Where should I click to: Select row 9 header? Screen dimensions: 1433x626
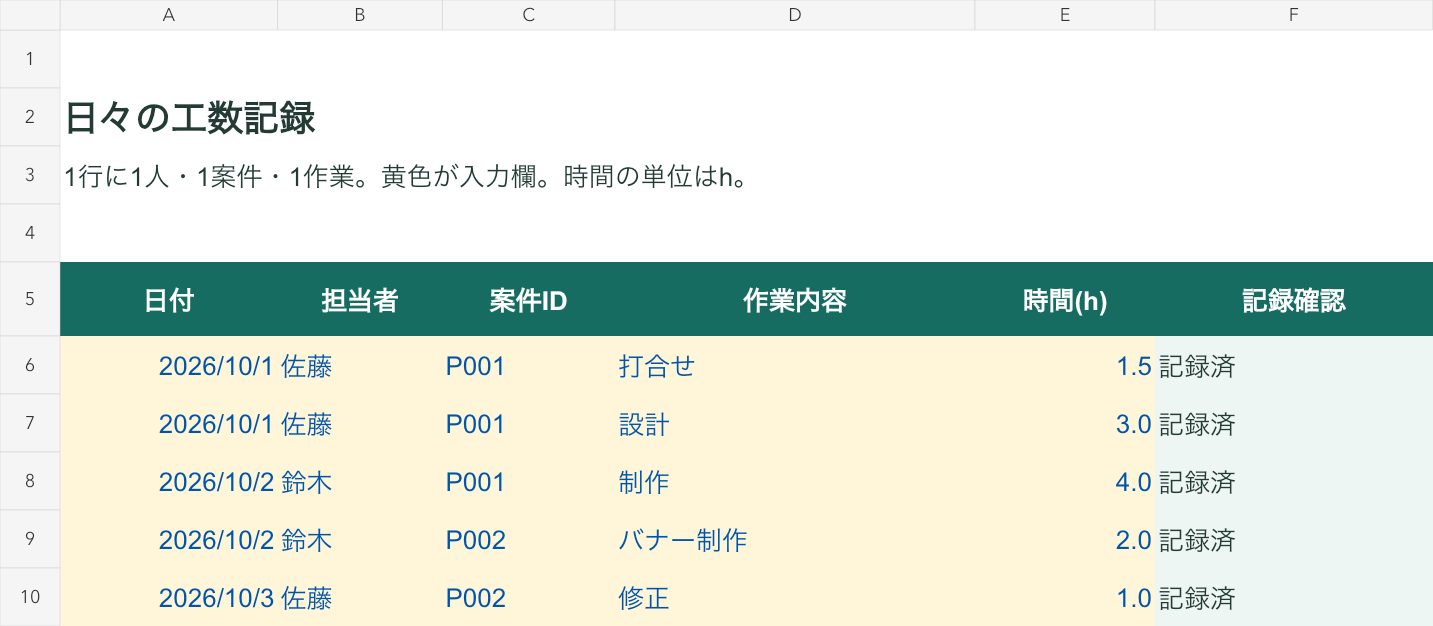click(x=30, y=539)
